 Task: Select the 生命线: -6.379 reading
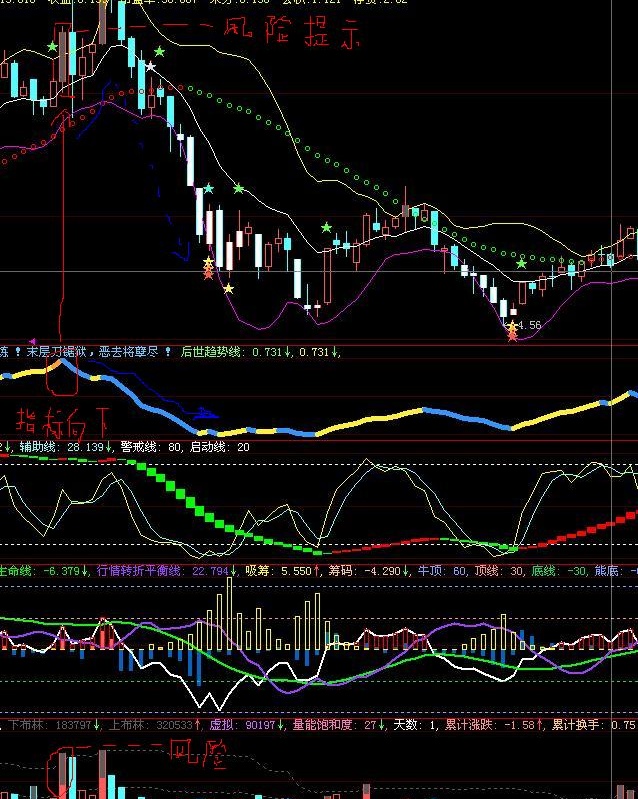44,571
